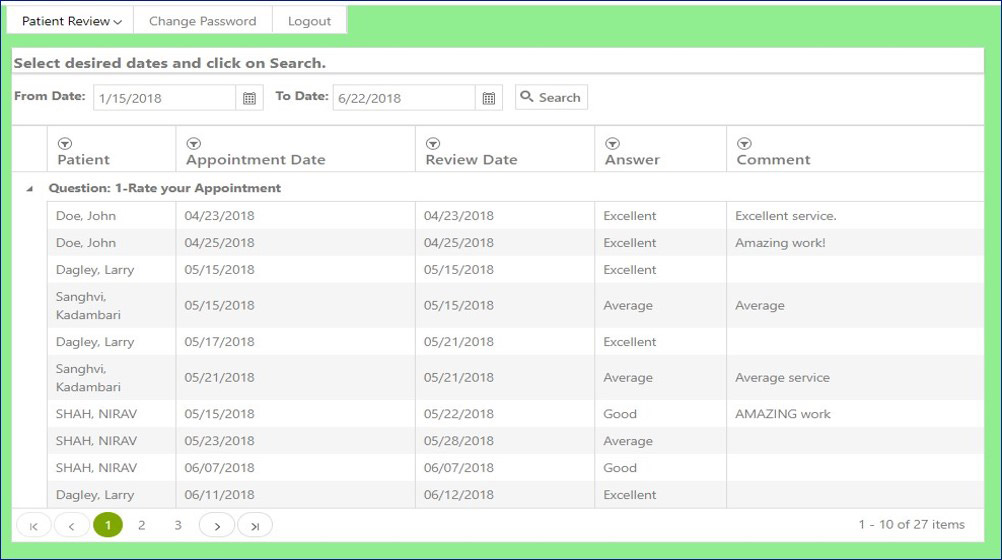Go to the last page arrow icon
Screen dimensions: 1002x560
(x=255, y=525)
